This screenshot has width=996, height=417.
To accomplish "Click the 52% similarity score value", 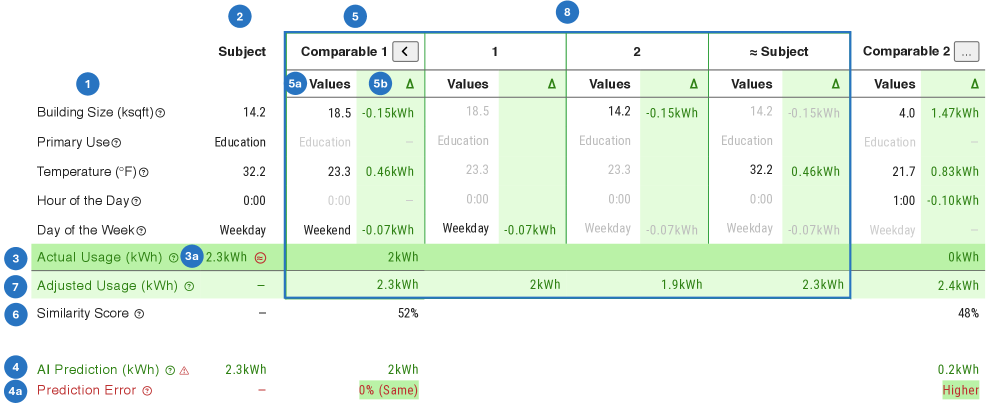I will [407, 313].
